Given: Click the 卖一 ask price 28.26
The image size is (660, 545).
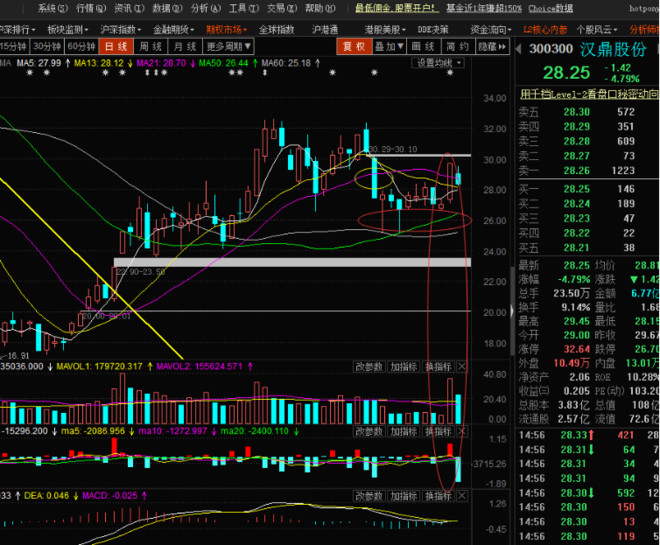Looking at the screenshot, I should [577, 170].
